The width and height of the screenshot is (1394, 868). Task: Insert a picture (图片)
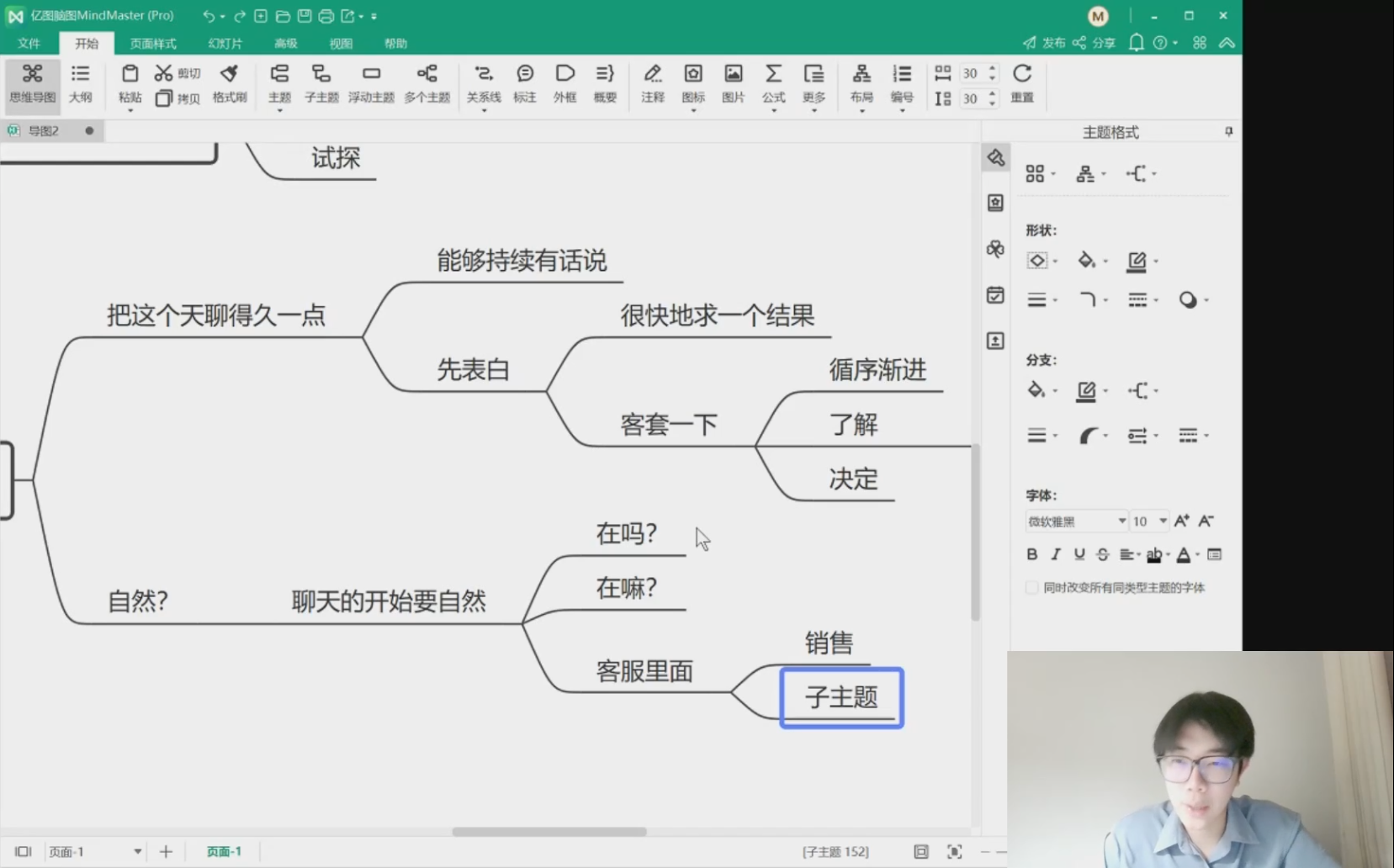(733, 82)
